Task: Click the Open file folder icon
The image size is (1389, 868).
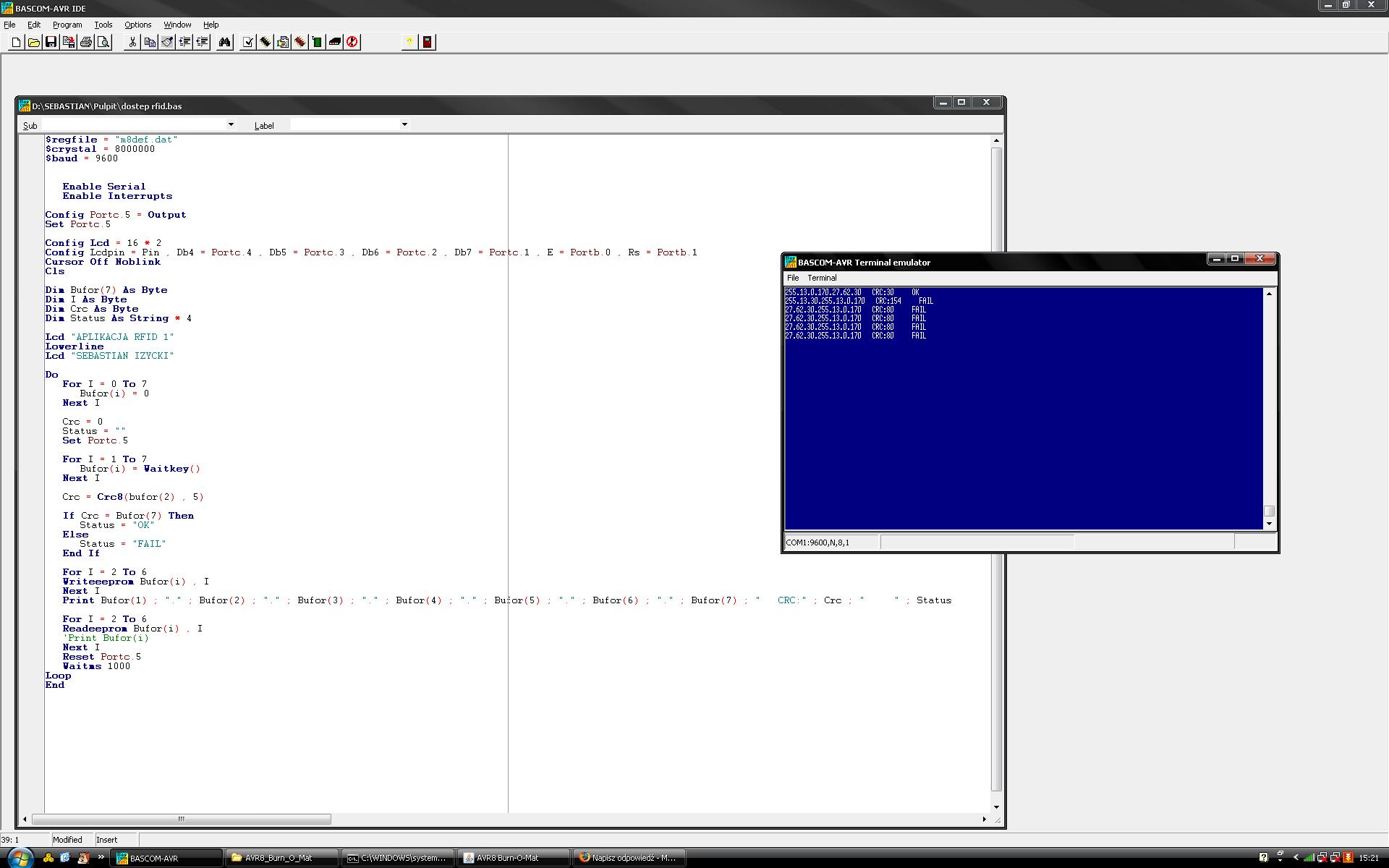Action: (33, 42)
